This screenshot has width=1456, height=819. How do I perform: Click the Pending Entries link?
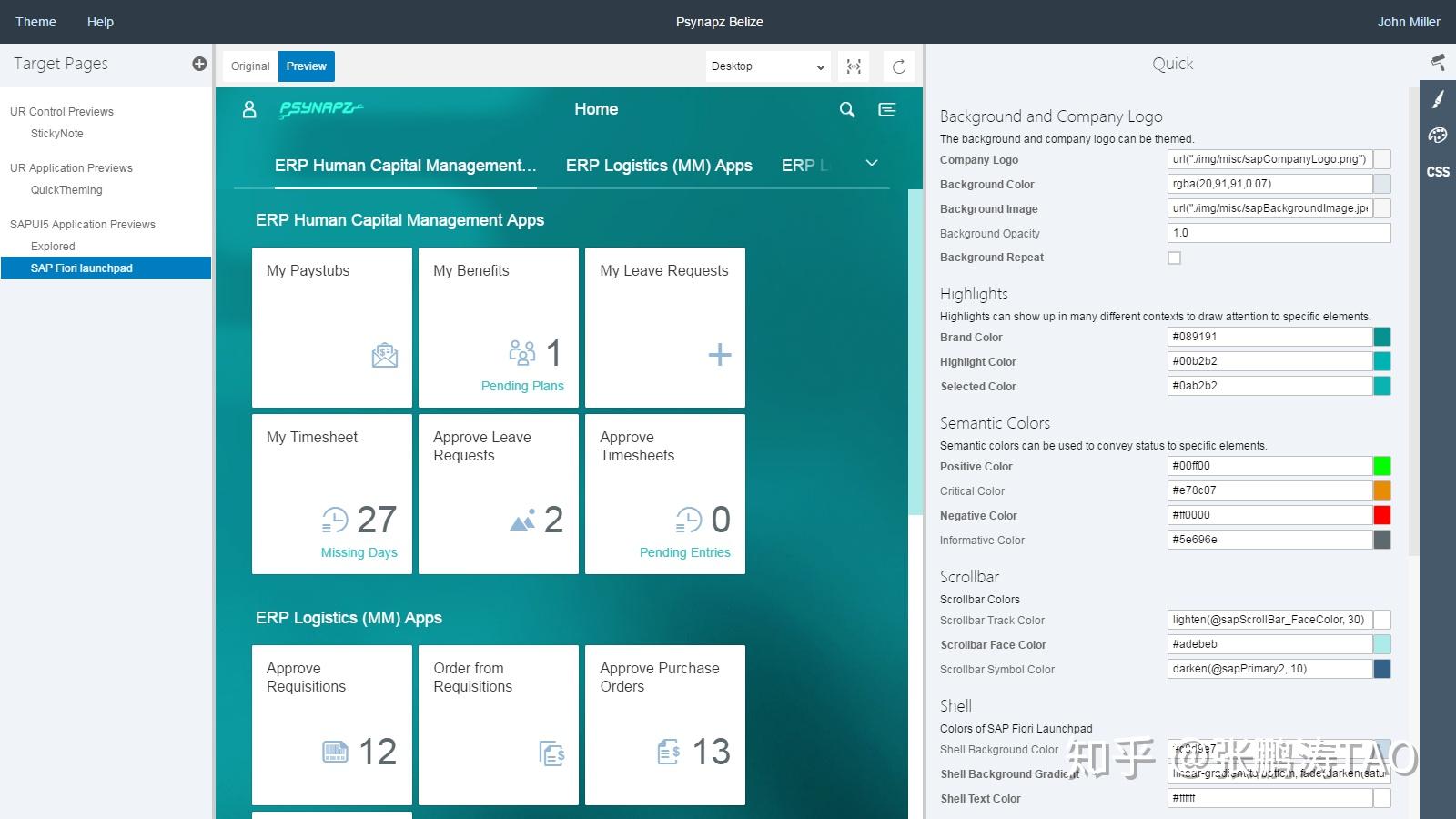tap(685, 552)
